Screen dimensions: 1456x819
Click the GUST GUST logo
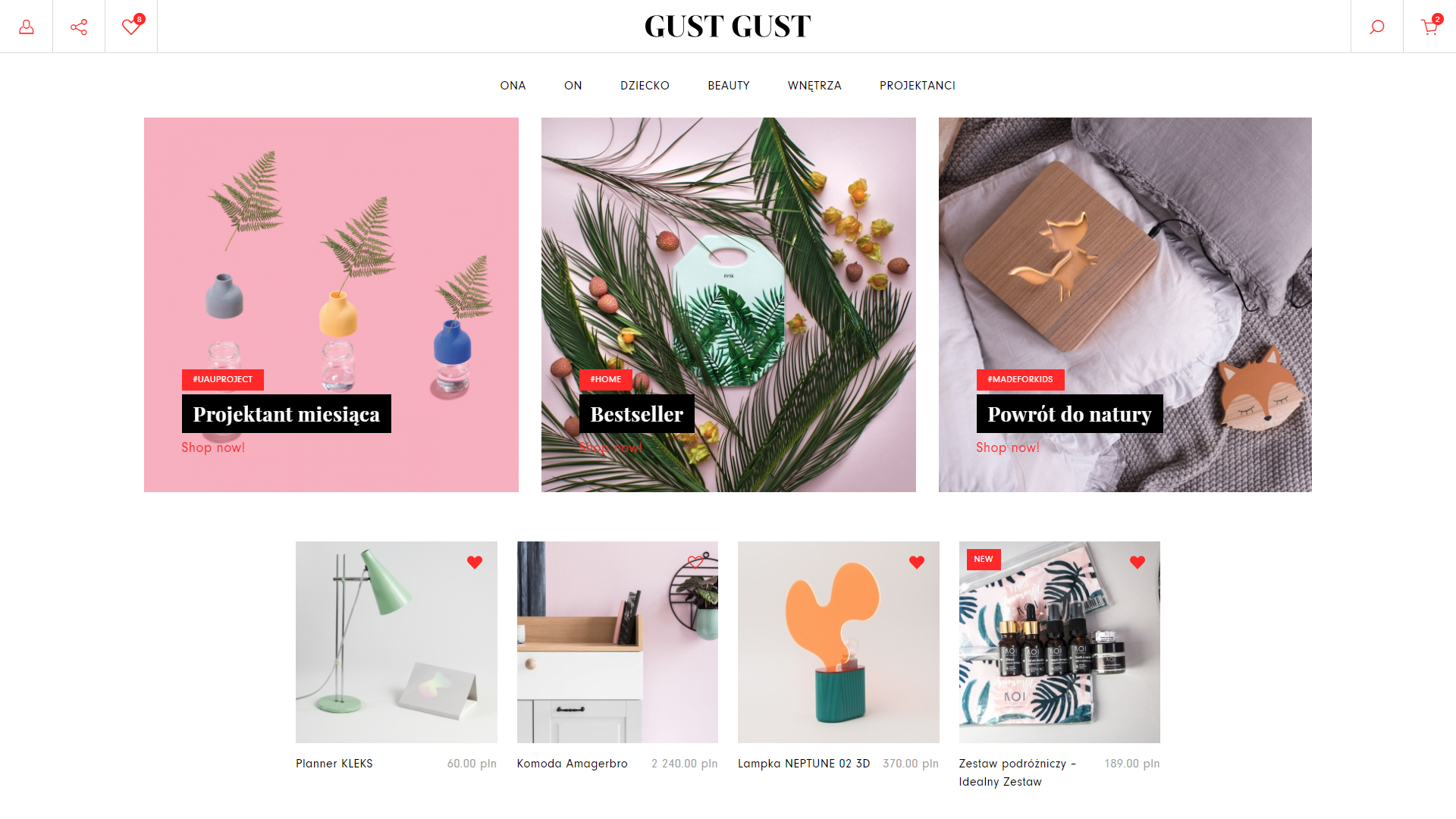[x=728, y=27]
